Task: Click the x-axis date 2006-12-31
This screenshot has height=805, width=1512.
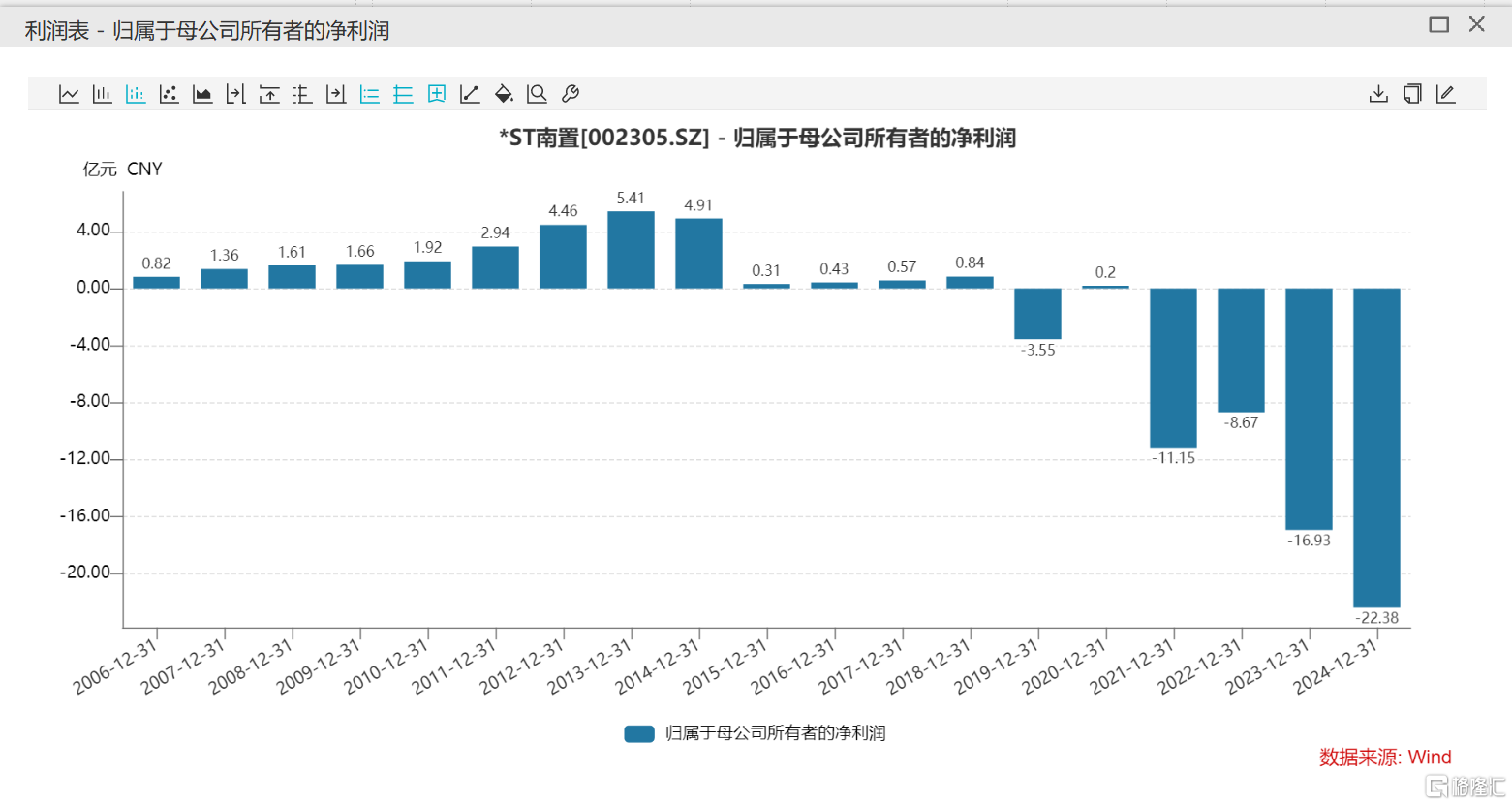Action: [114, 667]
